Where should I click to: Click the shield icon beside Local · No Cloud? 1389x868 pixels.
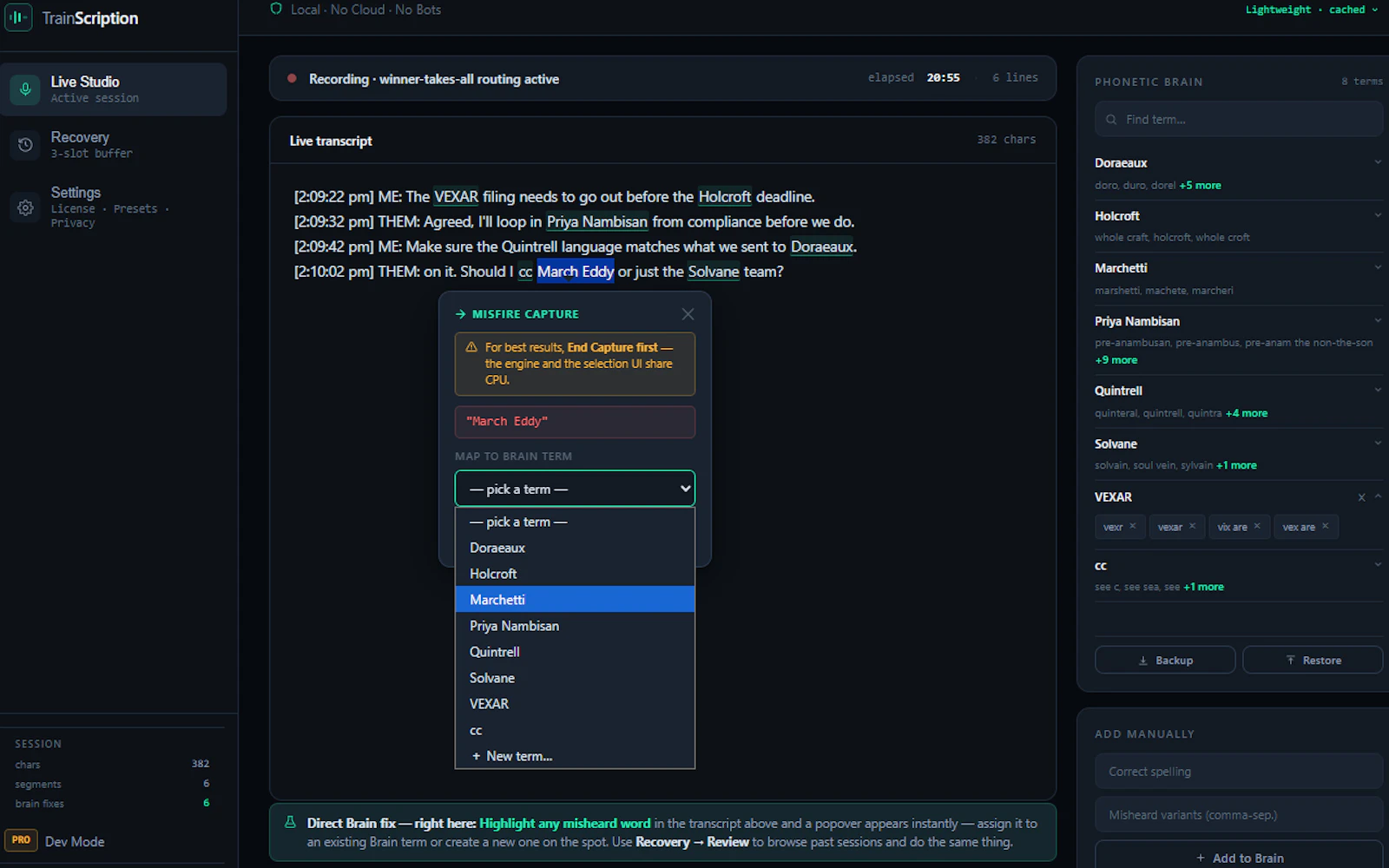(x=276, y=9)
